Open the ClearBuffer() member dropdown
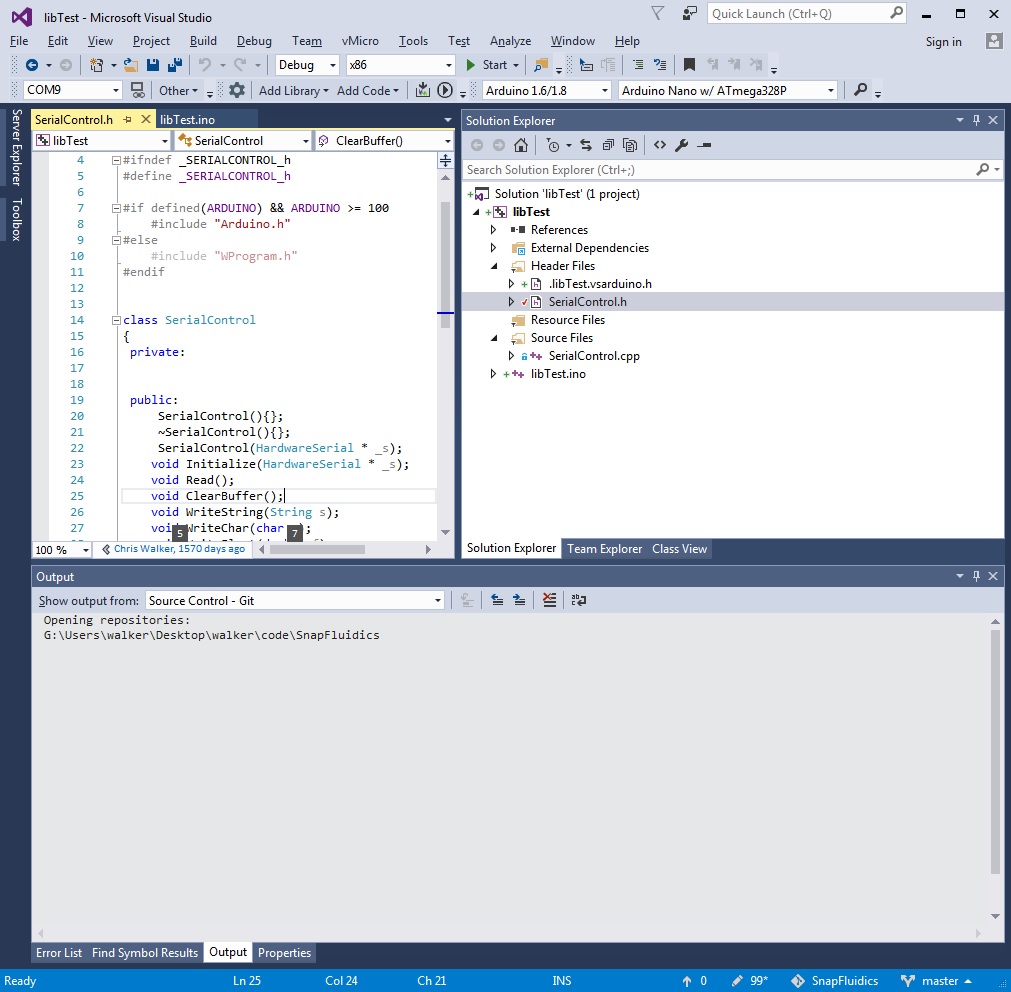This screenshot has width=1011, height=992. pos(384,141)
